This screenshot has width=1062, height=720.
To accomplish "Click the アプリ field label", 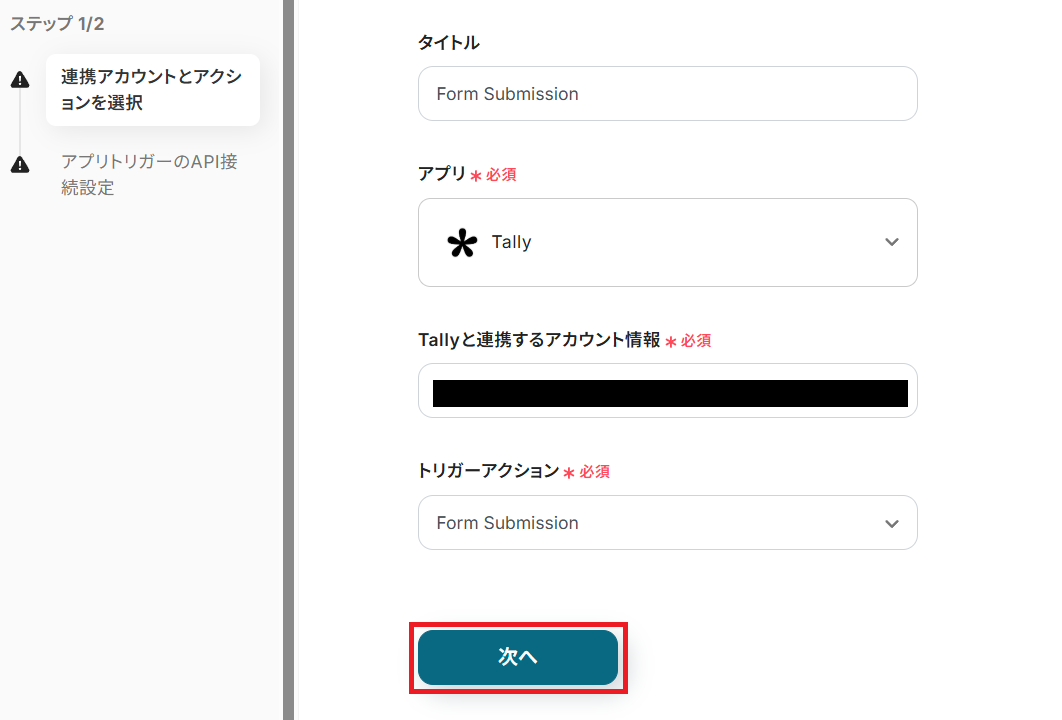I will 441,174.
